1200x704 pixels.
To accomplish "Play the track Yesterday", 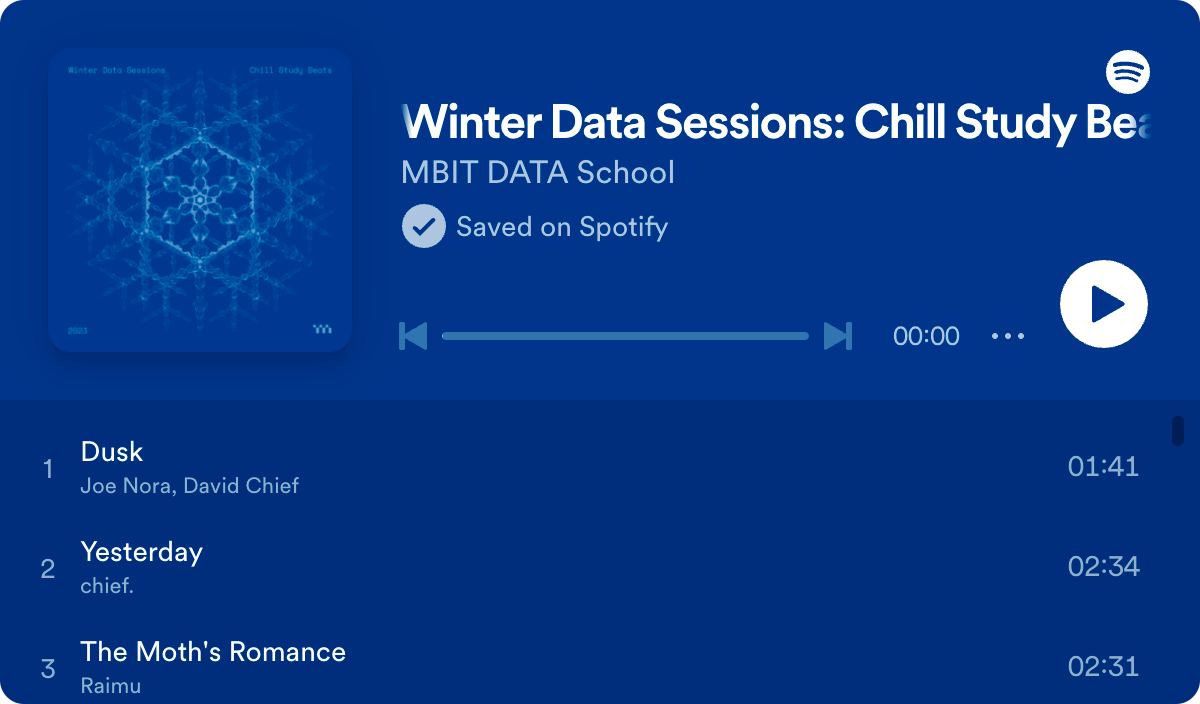I will tap(600, 567).
